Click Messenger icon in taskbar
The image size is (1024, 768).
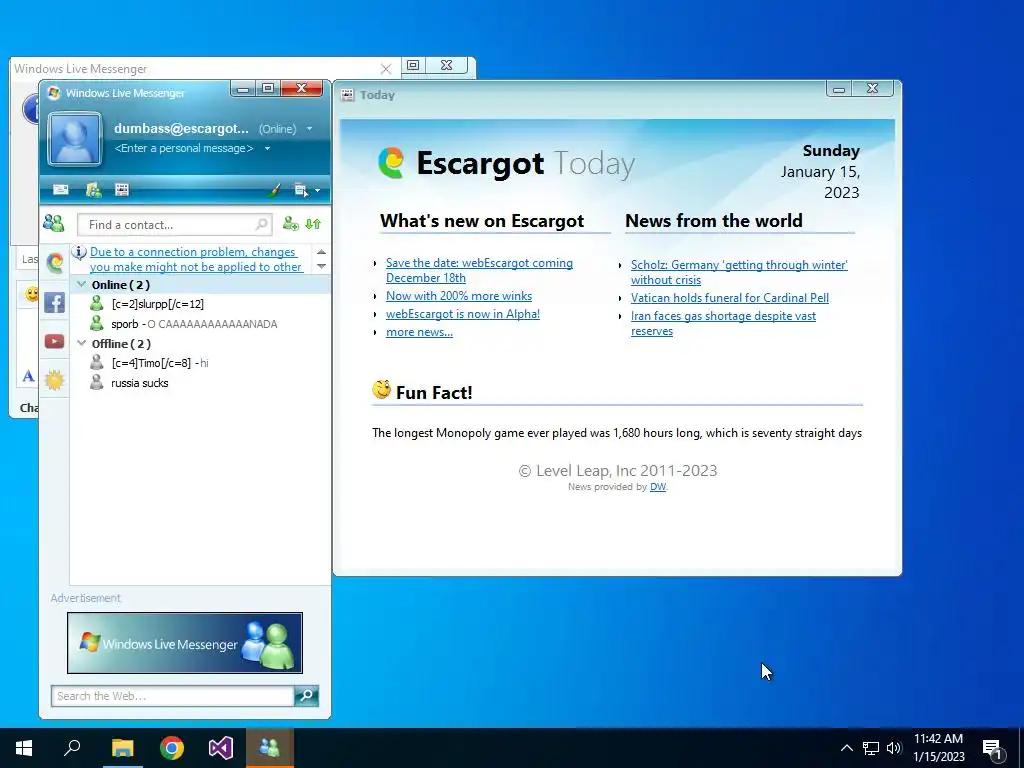pos(270,748)
